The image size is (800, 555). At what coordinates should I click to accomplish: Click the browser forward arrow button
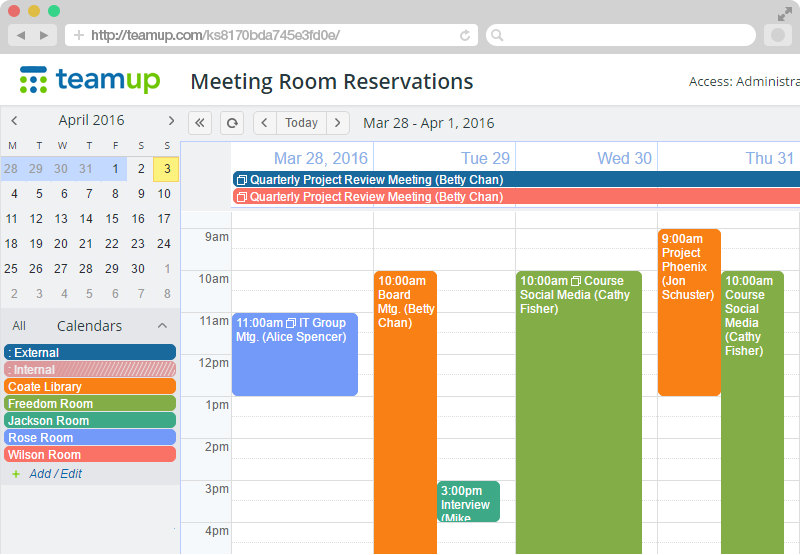tap(44, 35)
